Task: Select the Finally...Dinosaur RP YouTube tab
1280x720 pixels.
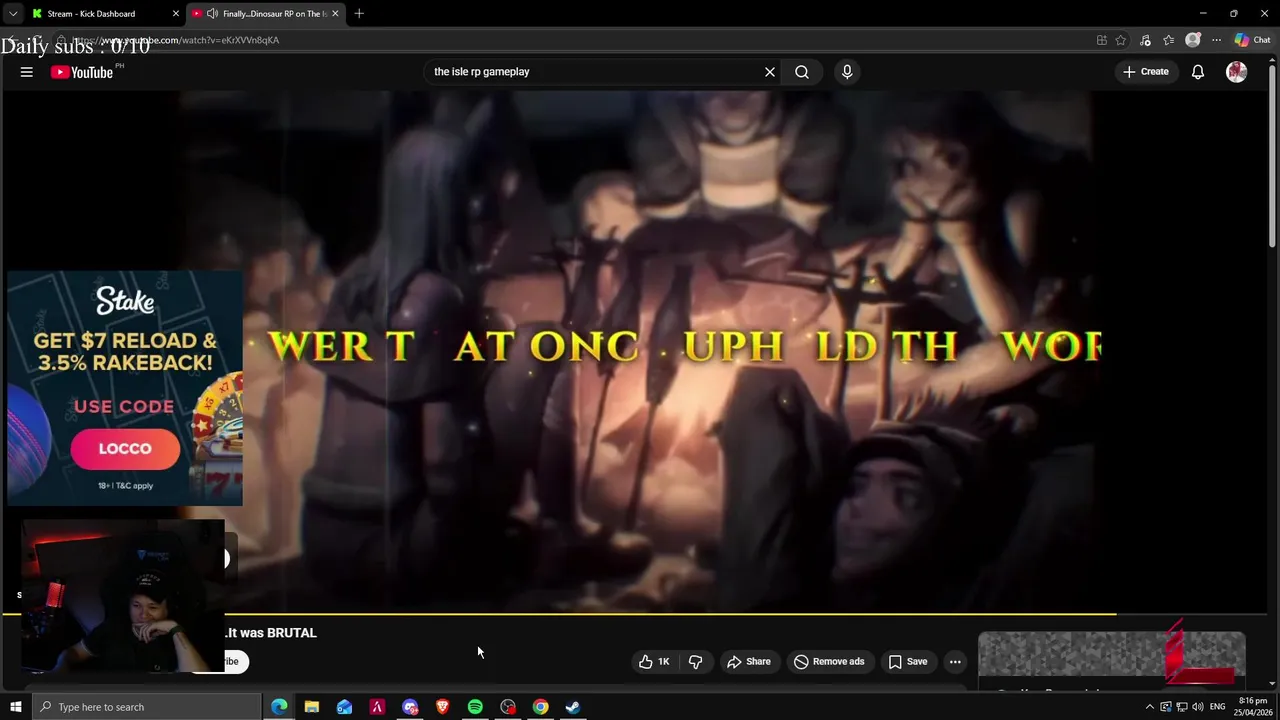Action: pyautogui.click(x=265, y=14)
